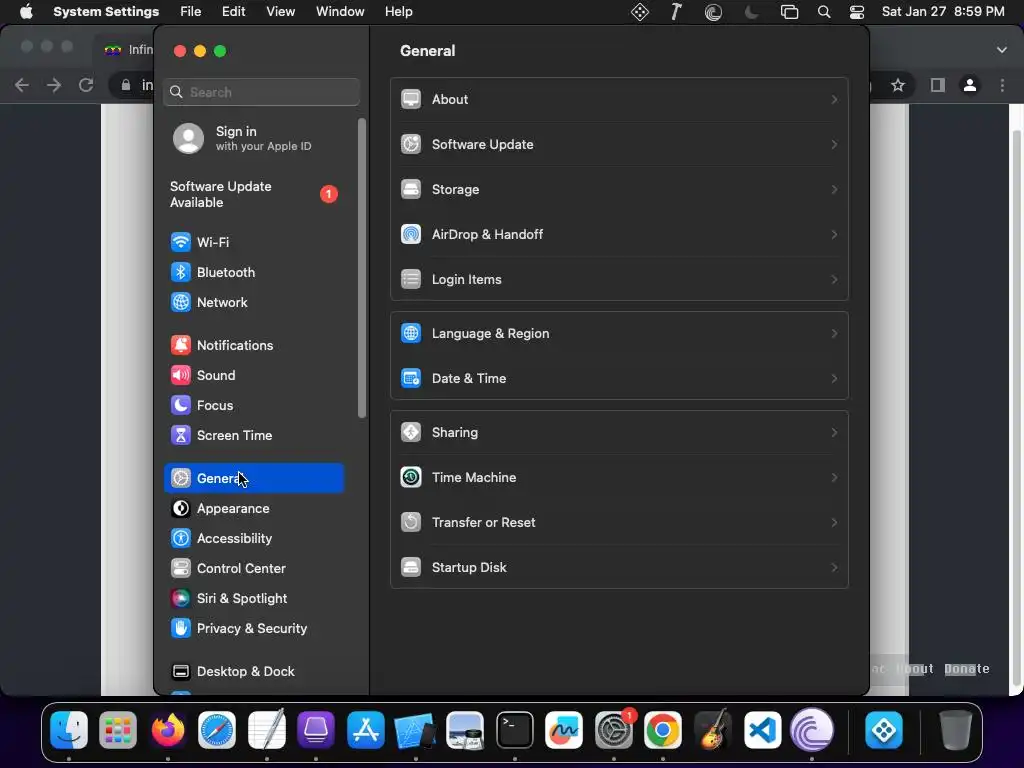This screenshot has width=1024, height=768.
Task: Click the Software Update gear icon
Action: click(411, 144)
